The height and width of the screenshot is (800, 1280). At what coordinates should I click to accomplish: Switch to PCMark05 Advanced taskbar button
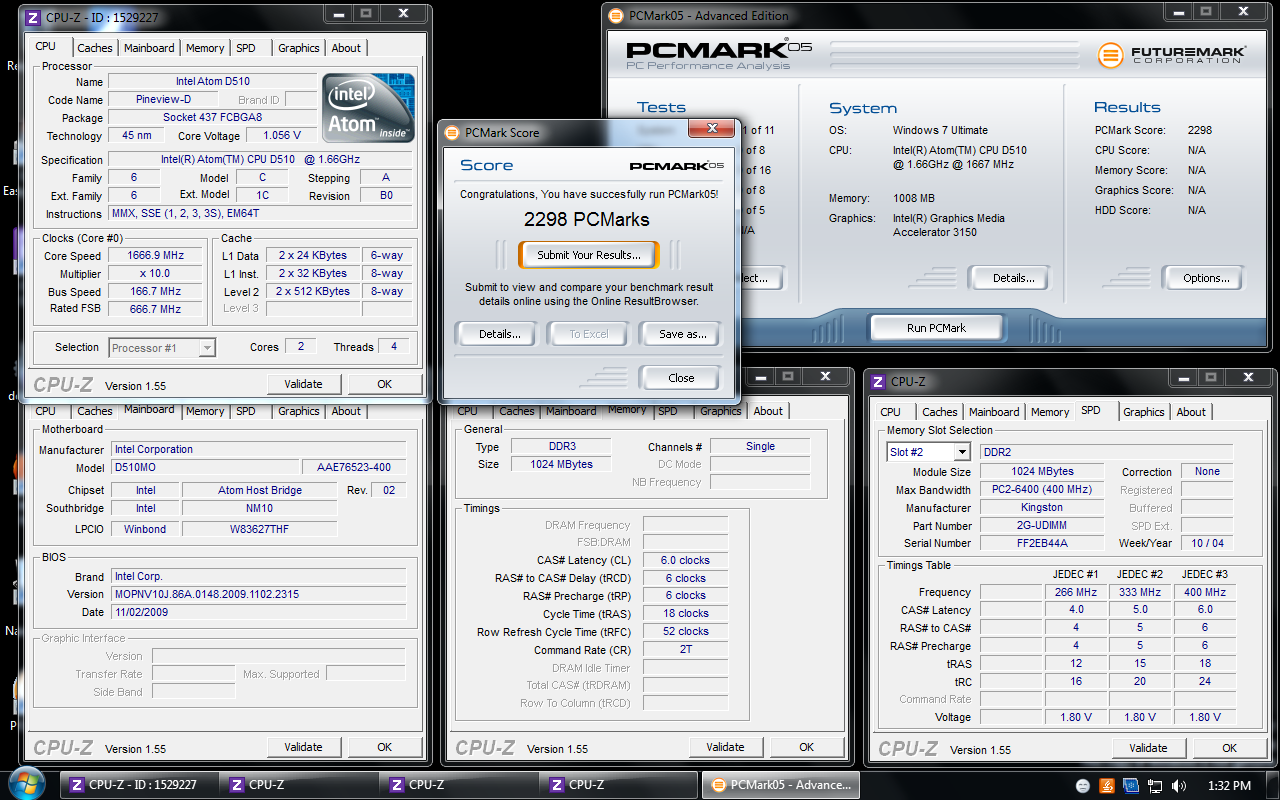(x=780, y=785)
